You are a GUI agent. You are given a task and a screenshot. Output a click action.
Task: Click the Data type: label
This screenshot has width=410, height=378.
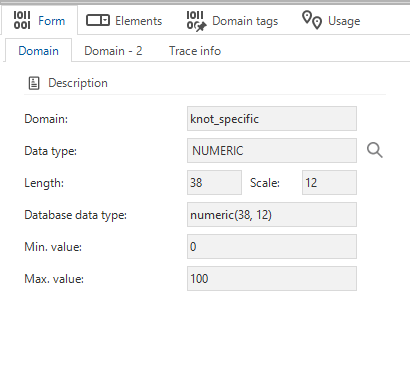50,151
